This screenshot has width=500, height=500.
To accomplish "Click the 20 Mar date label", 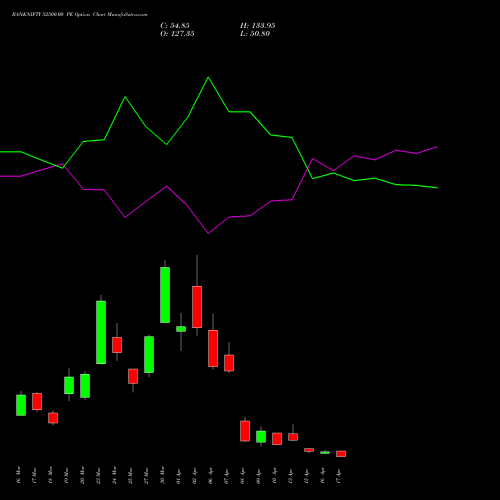I will 82,475.
